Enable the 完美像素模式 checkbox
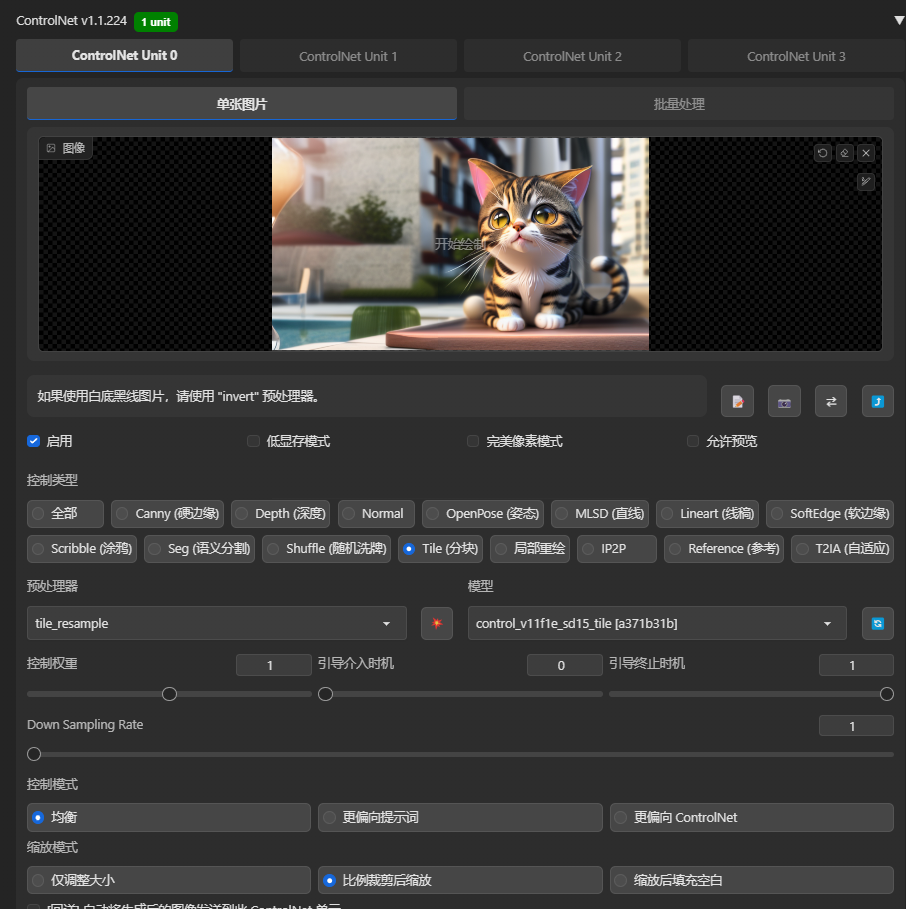 point(472,440)
